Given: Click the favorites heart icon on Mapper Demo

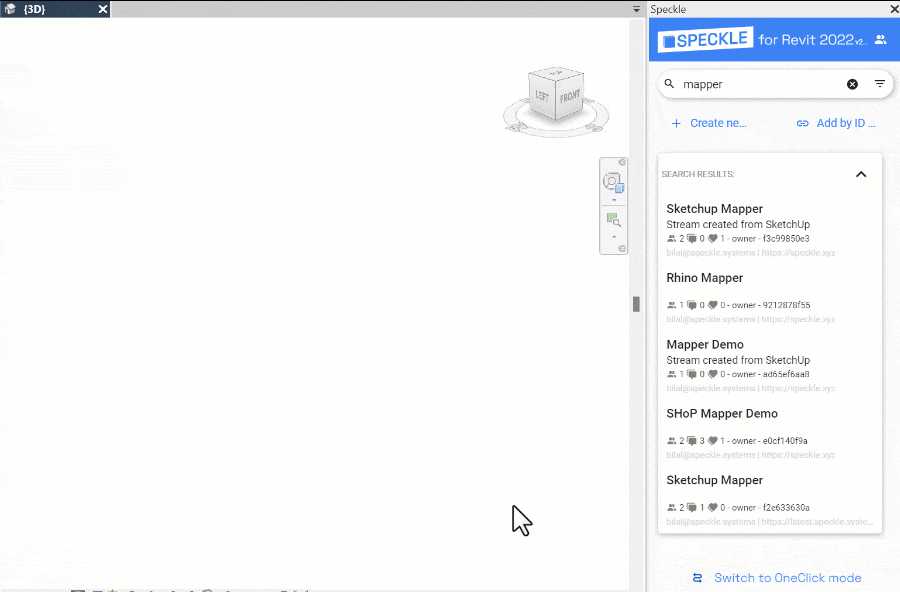Looking at the screenshot, I should [x=713, y=374].
